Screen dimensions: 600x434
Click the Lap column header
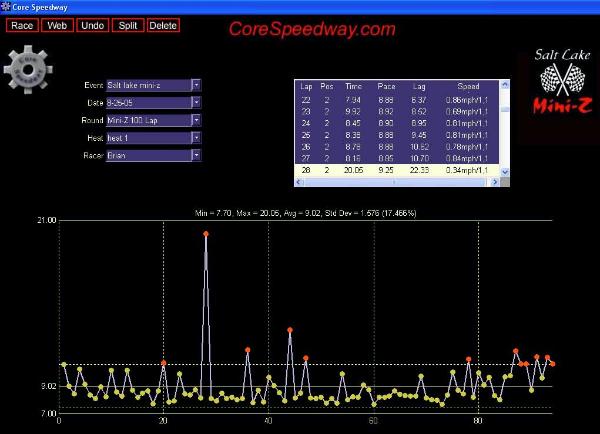coord(306,86)
